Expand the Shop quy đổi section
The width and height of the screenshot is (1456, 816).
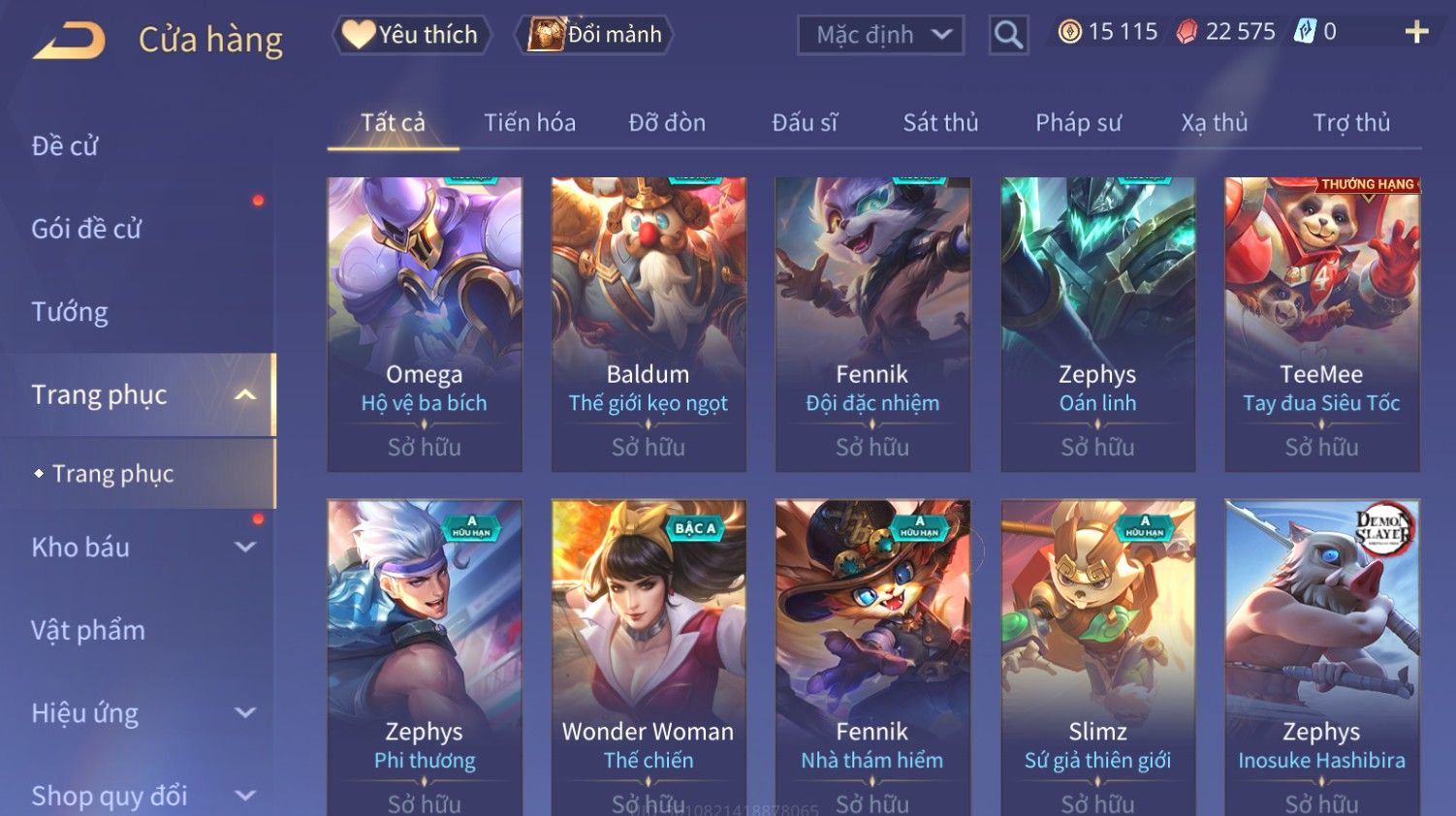(245, 796)
